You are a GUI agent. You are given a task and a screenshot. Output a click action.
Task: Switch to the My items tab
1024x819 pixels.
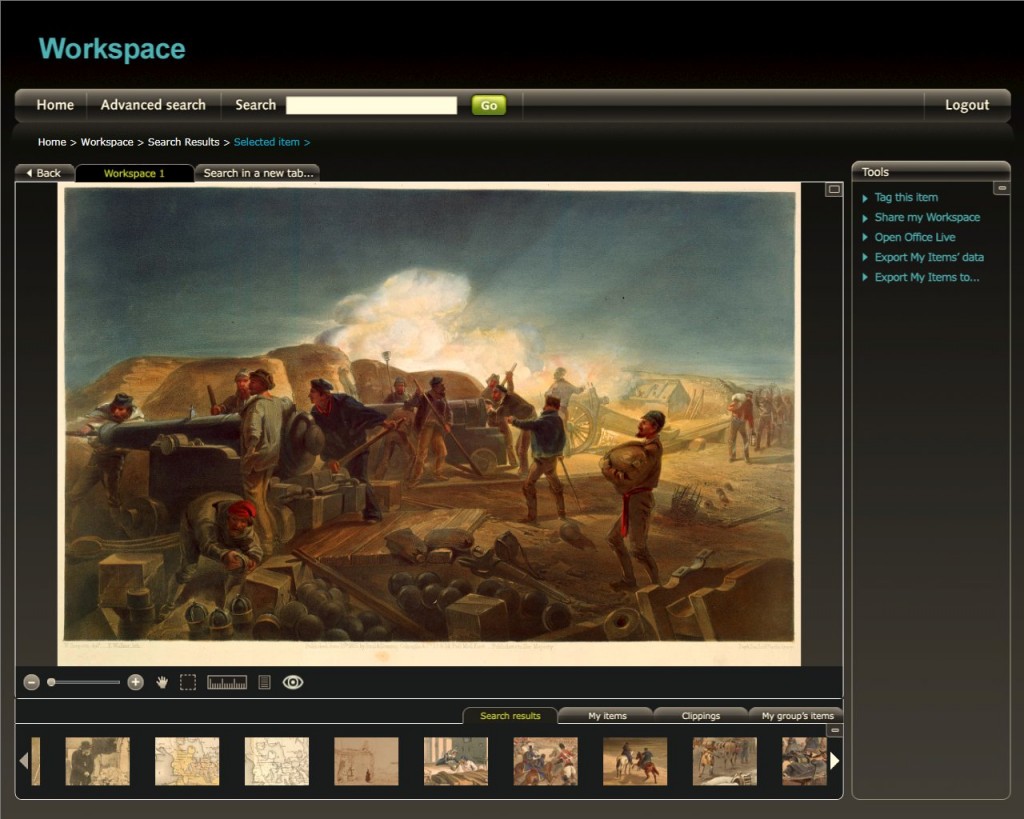607,716
